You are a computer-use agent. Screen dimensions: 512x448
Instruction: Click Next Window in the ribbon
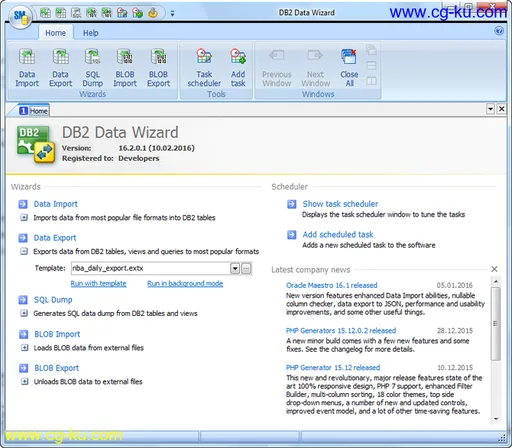315,68
